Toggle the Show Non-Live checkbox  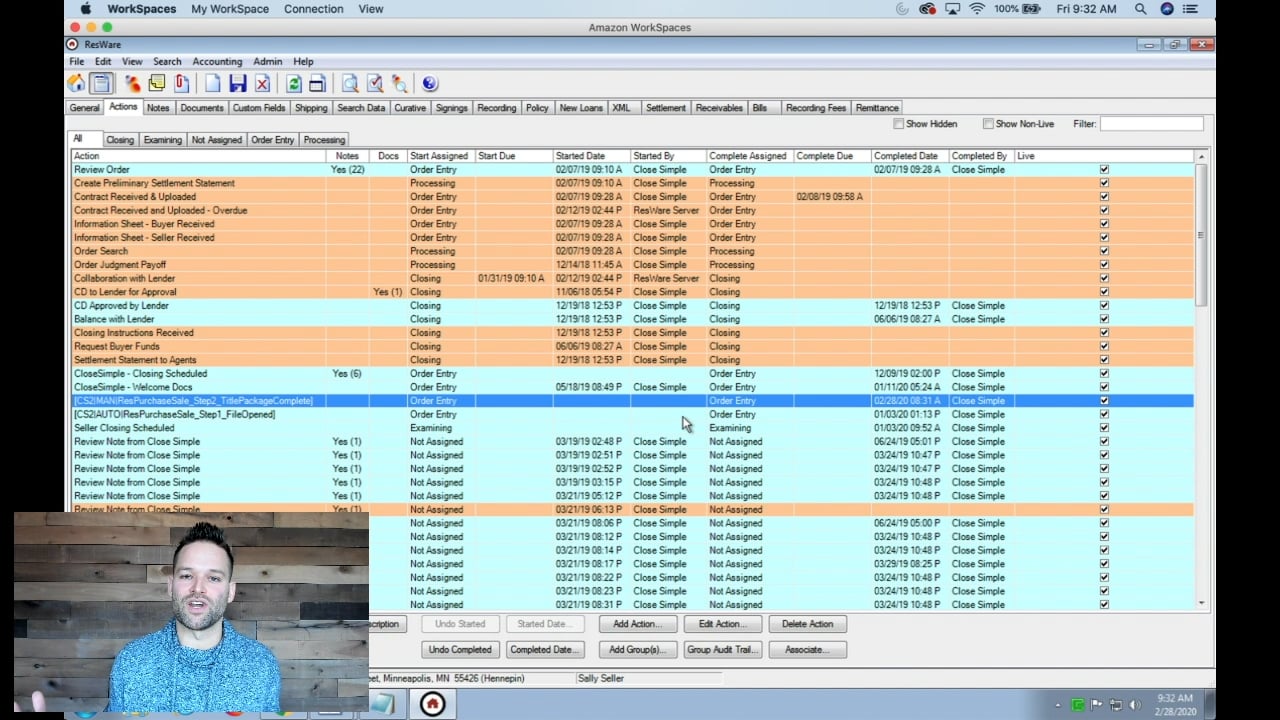(988, 124)
